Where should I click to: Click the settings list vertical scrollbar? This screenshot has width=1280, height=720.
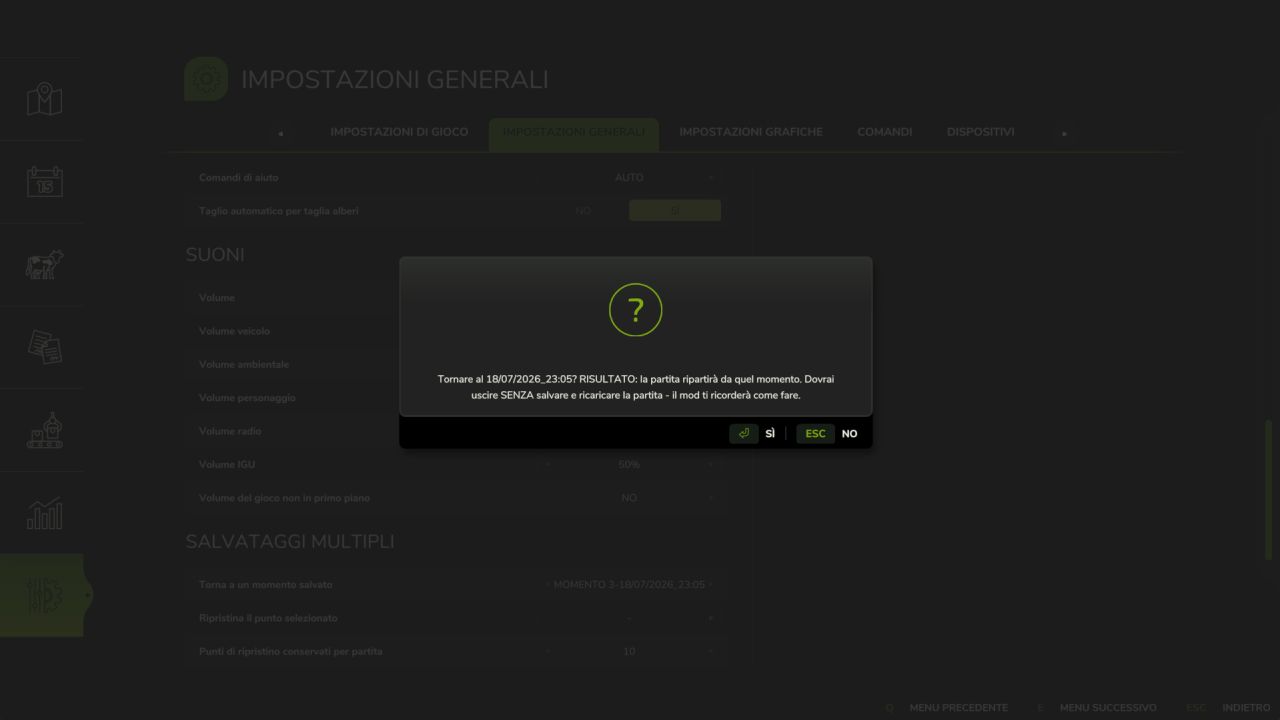[x=1269, y=490]
